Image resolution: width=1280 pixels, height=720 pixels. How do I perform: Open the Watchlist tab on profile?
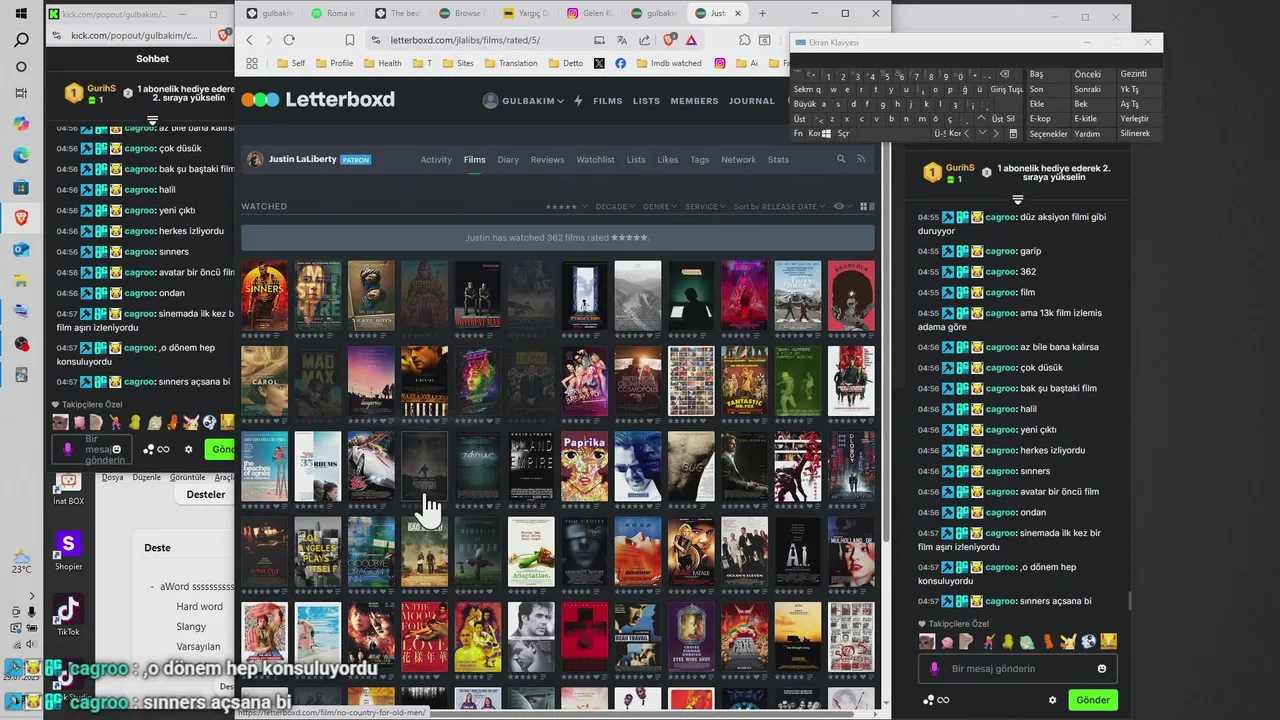[595, 160]
